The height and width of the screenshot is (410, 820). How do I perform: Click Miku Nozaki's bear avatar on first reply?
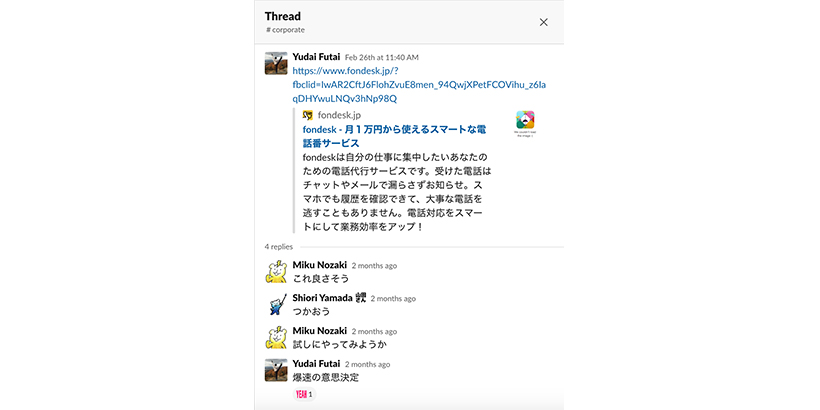click(x=276, y=272)
